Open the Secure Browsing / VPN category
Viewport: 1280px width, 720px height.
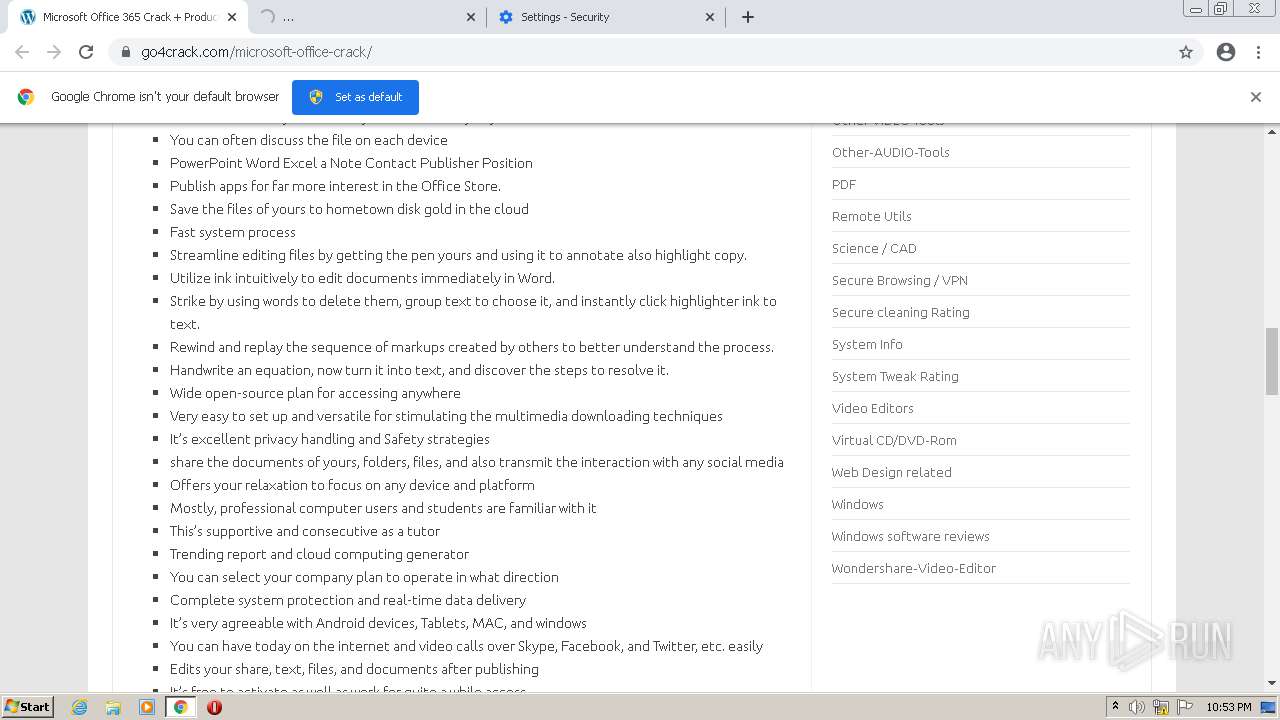point(900,280)
